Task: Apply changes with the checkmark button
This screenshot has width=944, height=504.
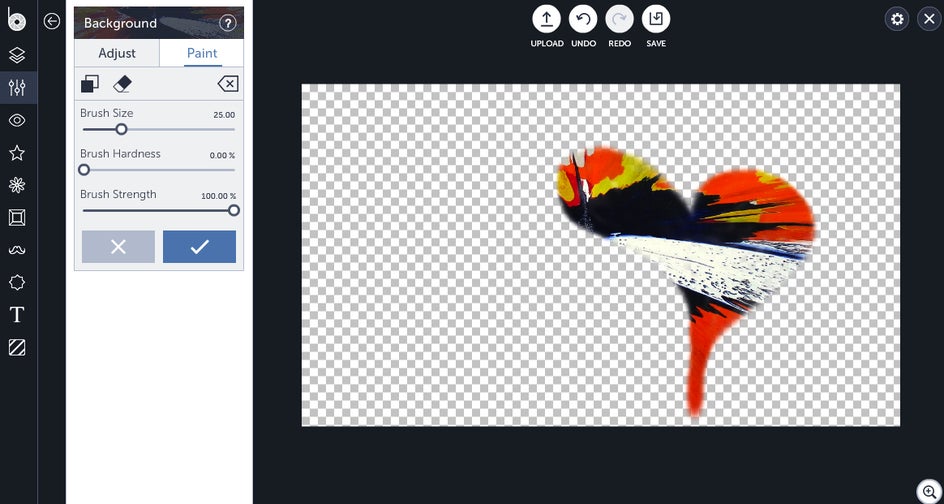Action: tap(199, 247)
